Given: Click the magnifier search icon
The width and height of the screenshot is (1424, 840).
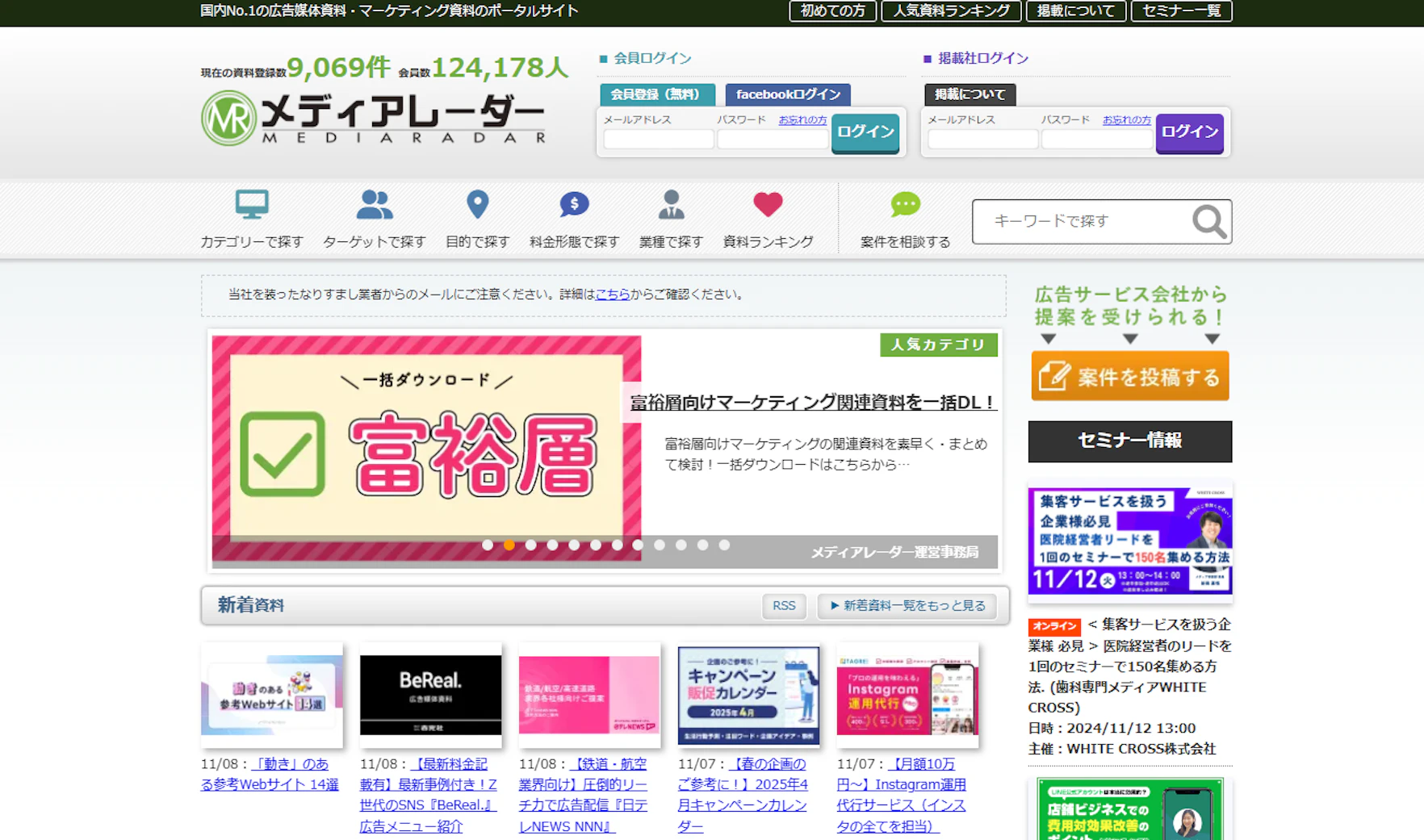Looking at the screenshot, I should coord(1208,221).
